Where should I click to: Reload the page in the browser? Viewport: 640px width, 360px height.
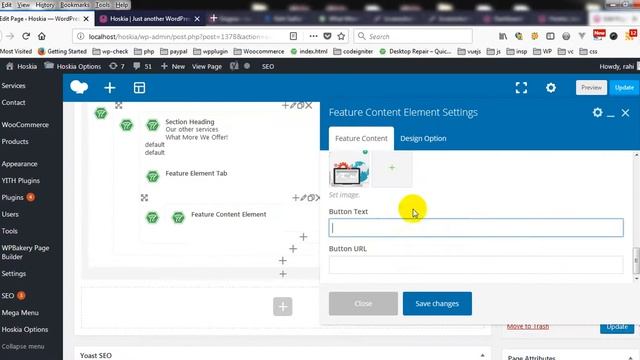point(26,36)
